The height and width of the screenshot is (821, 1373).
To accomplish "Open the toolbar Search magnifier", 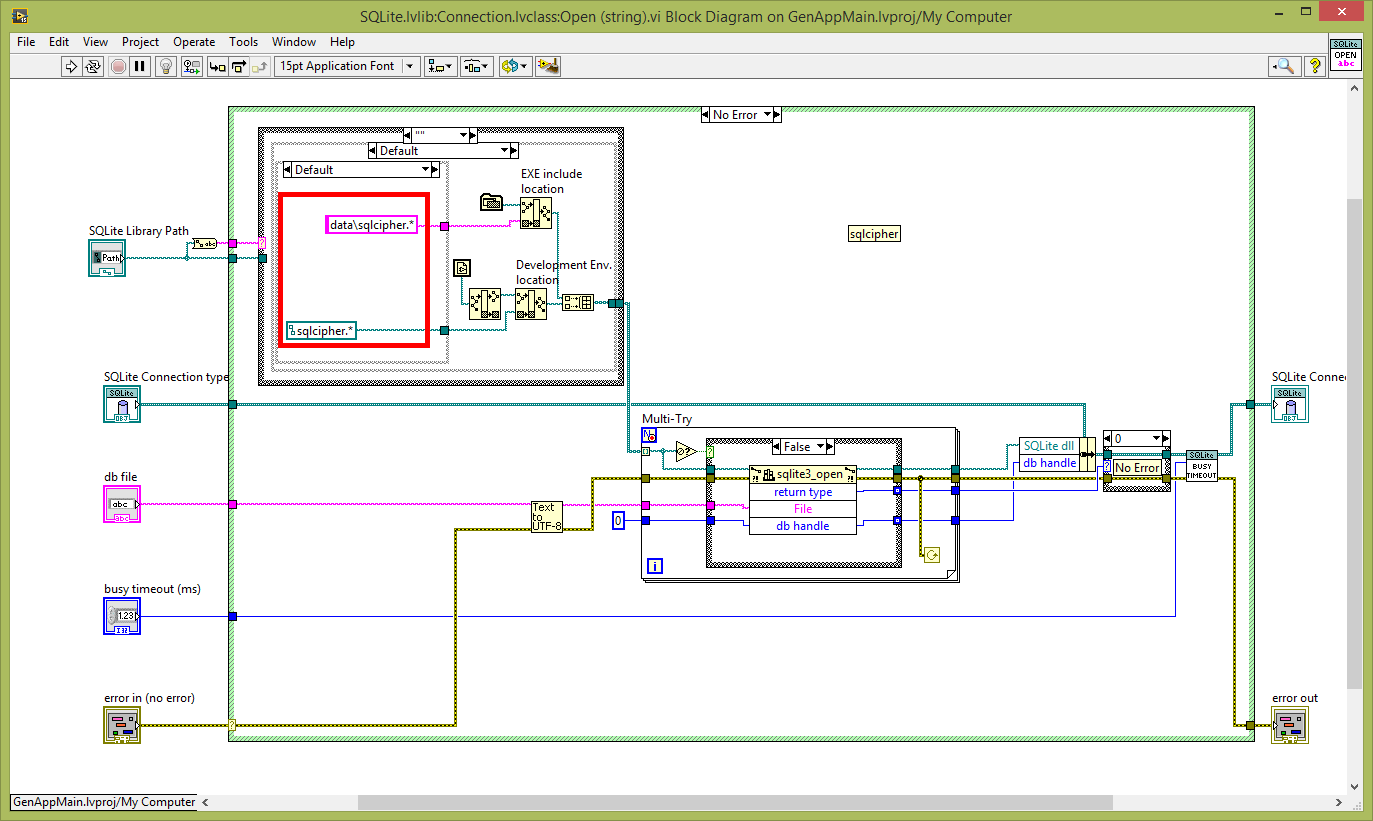I will click(1284, 67).
